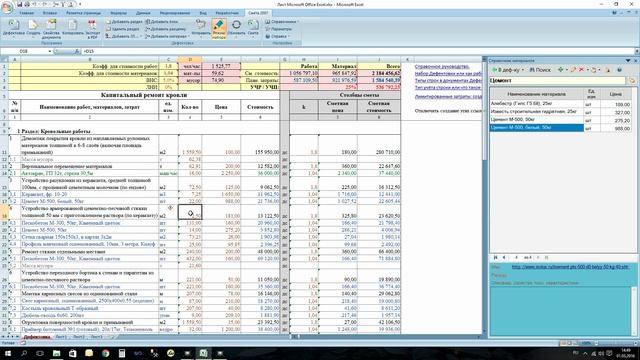The height and width of the screenshot is (360, 640).
Task: Open Chrome from the taskbar
Action: point(105,353)
